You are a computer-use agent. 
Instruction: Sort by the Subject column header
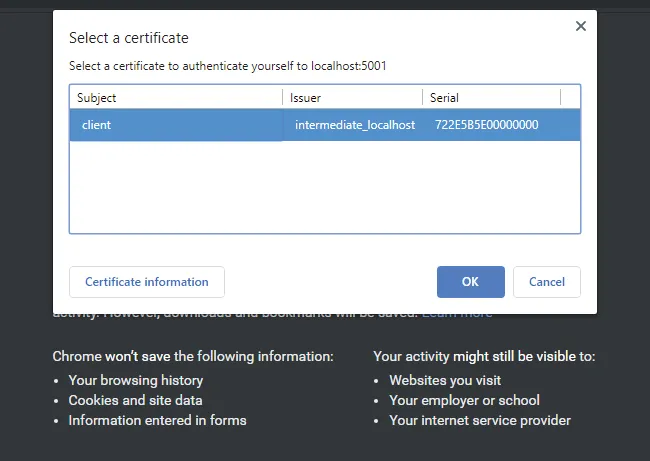coord(175,98)
